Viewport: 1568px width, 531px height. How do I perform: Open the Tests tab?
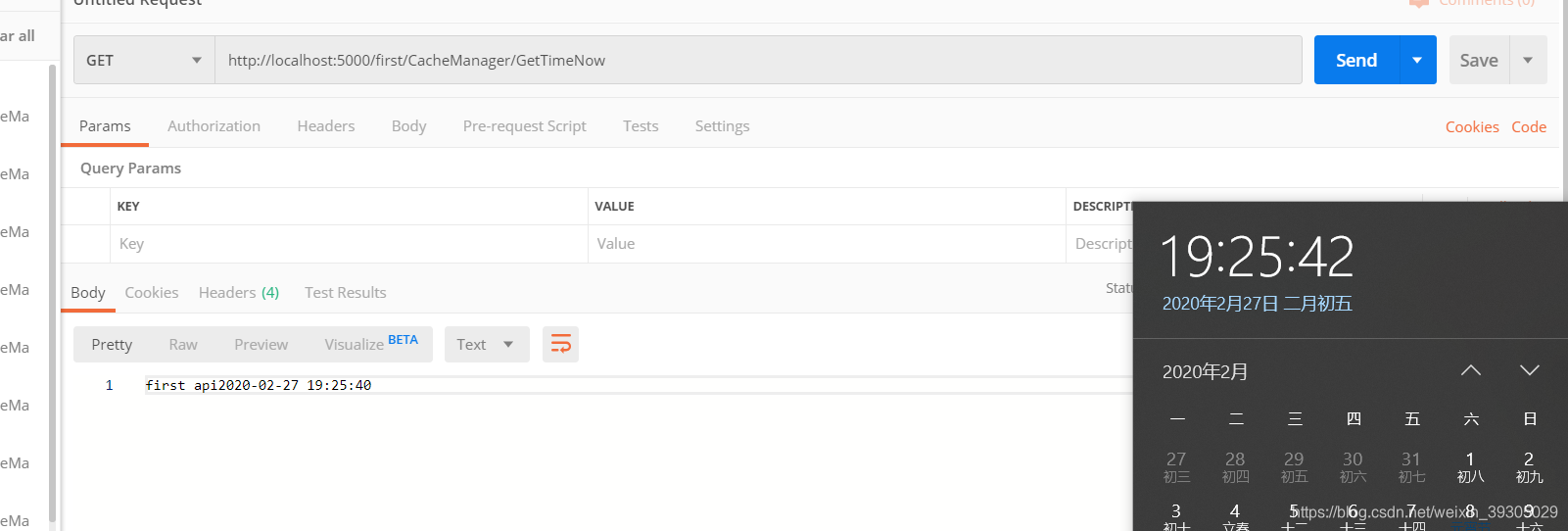641,125
